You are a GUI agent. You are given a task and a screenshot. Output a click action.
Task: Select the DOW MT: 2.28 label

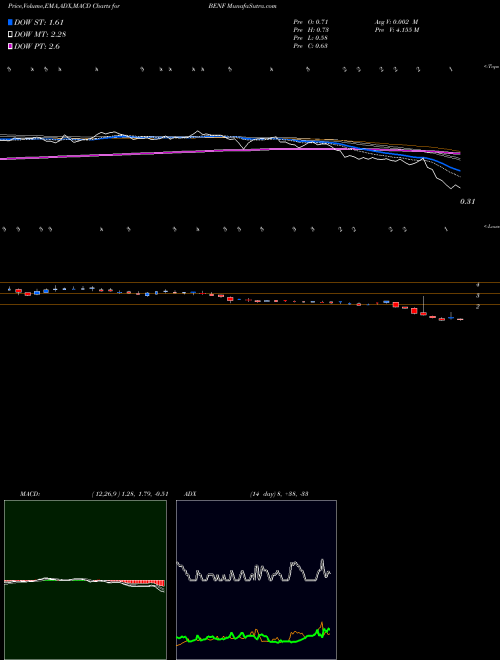tap(40, 34)
